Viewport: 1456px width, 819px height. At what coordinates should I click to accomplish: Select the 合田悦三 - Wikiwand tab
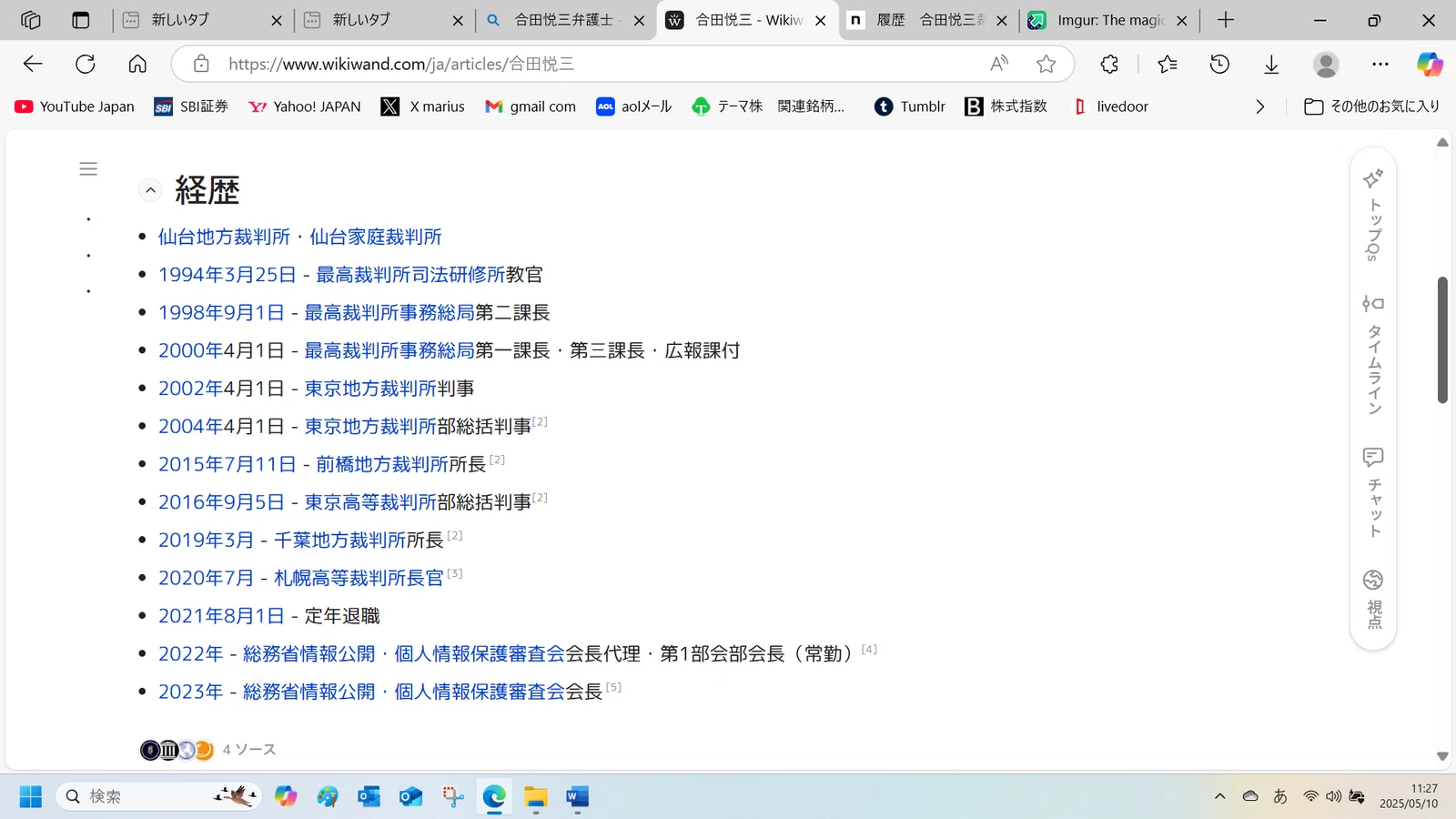click(746, 20)
